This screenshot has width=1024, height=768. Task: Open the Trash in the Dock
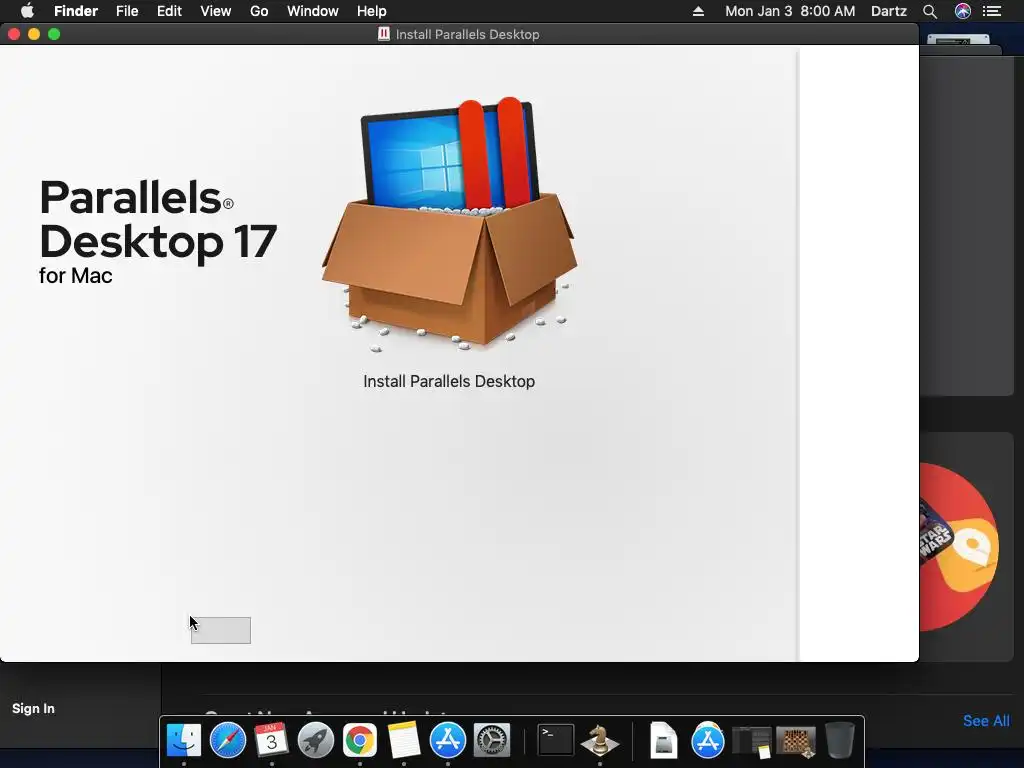point(840,740)
